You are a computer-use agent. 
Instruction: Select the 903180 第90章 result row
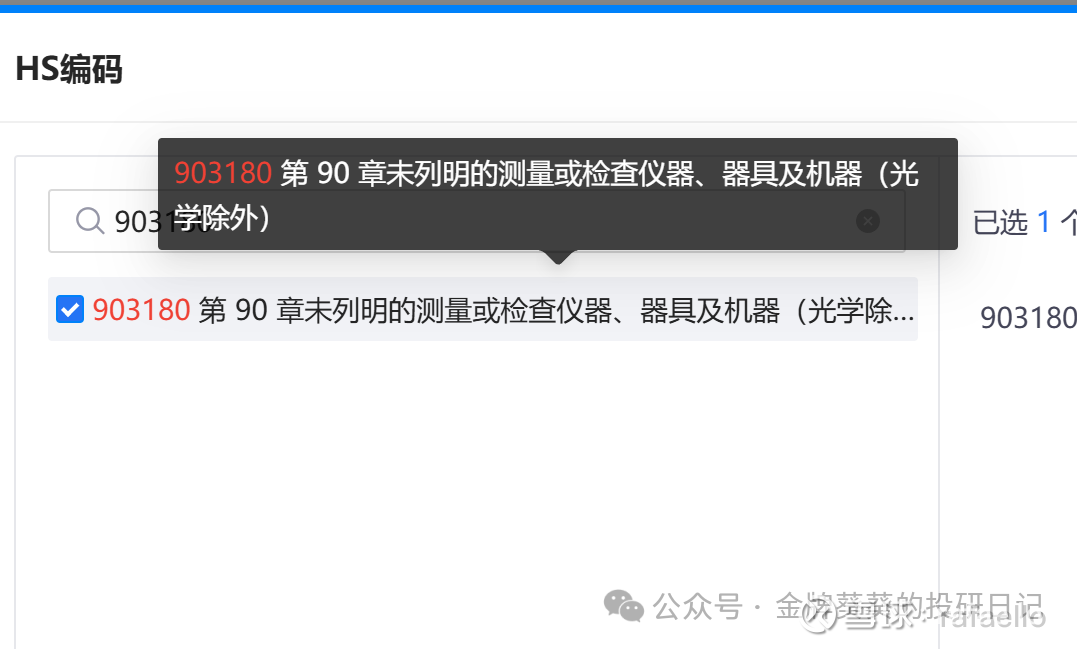pos(483,309)
